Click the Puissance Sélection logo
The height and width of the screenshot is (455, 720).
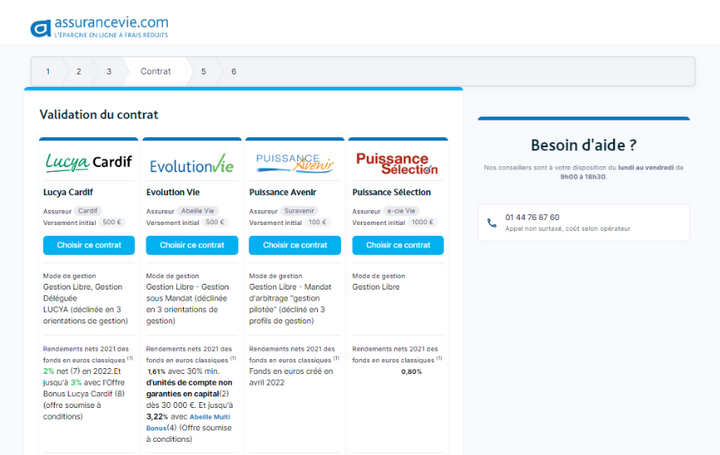tap(397, 163)
